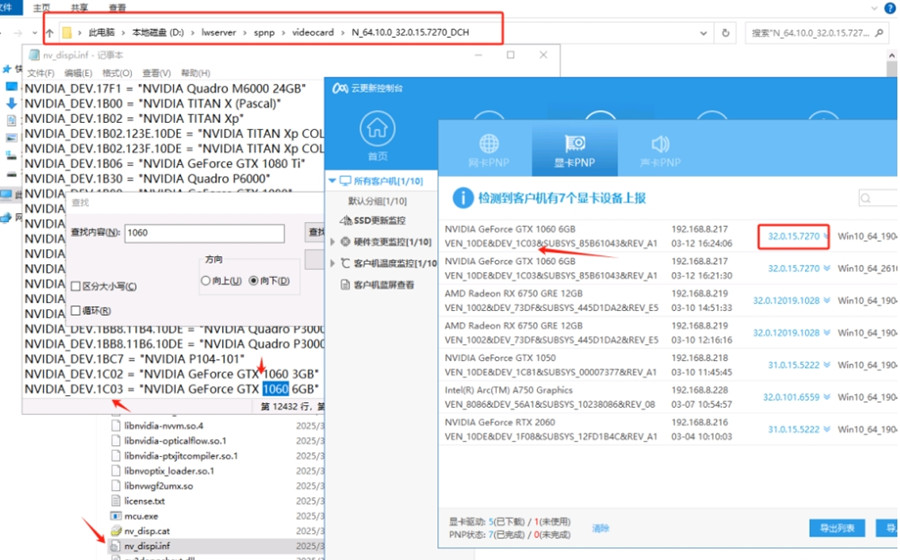900x560 pixels.
Task: Click the nv_disp.cat file icon
Action: point(115,531)
